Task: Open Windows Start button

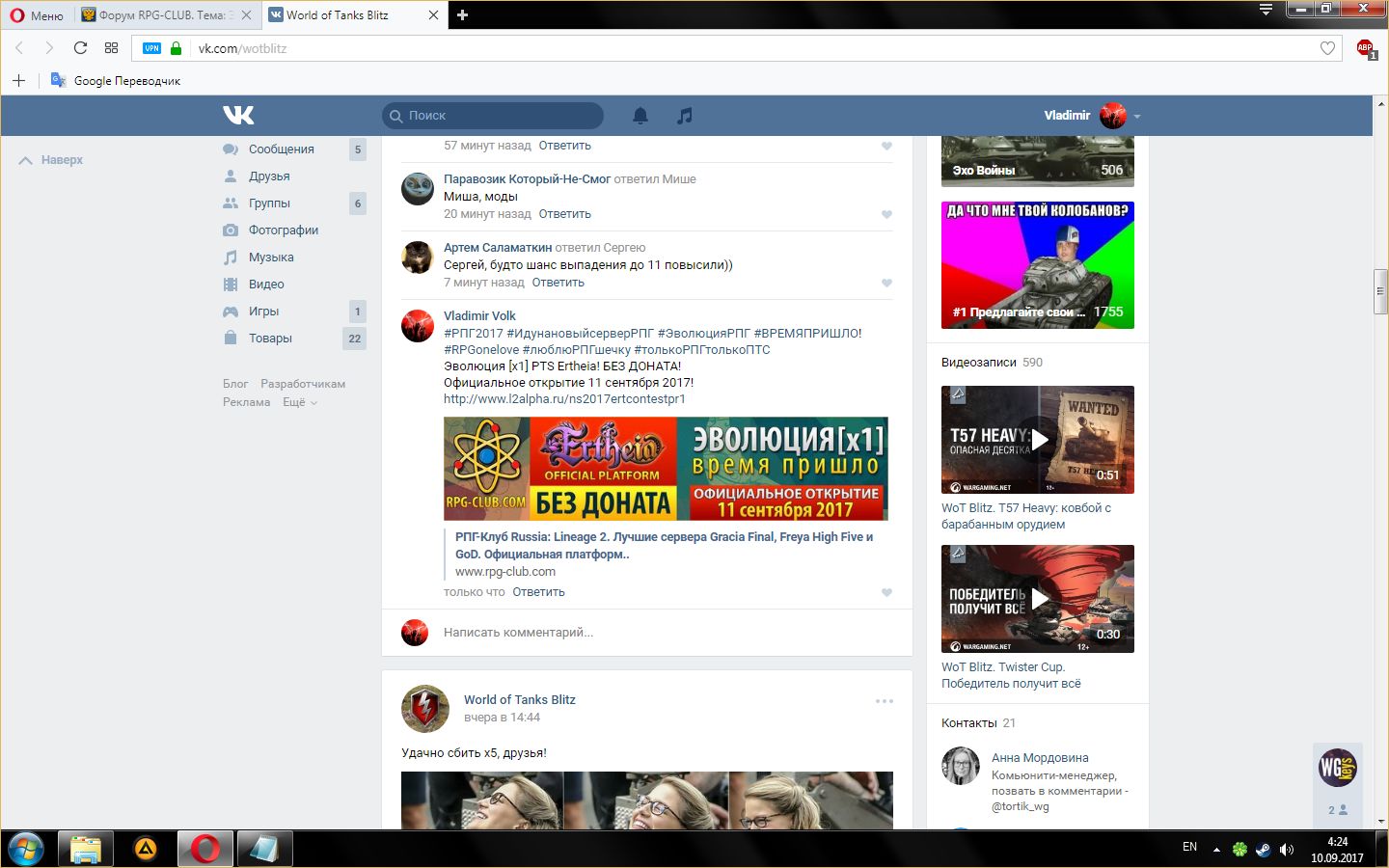Action: [27, 849]
